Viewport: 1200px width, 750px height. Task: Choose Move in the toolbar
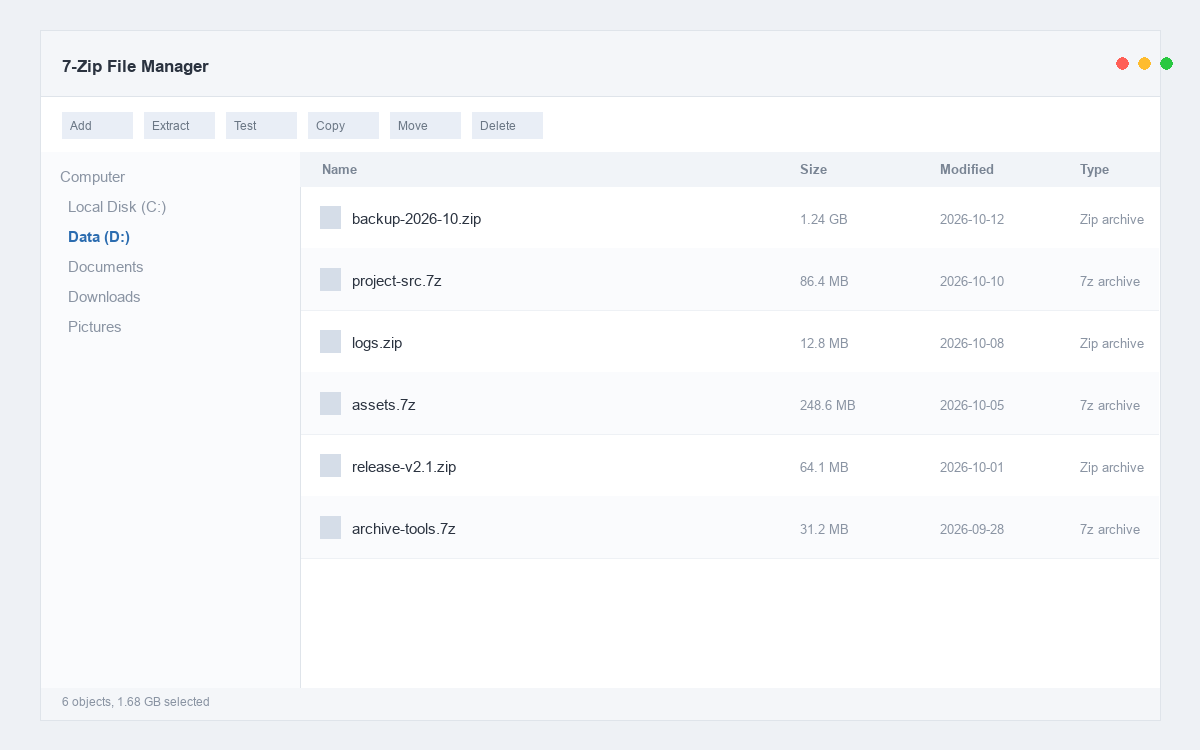425,125
